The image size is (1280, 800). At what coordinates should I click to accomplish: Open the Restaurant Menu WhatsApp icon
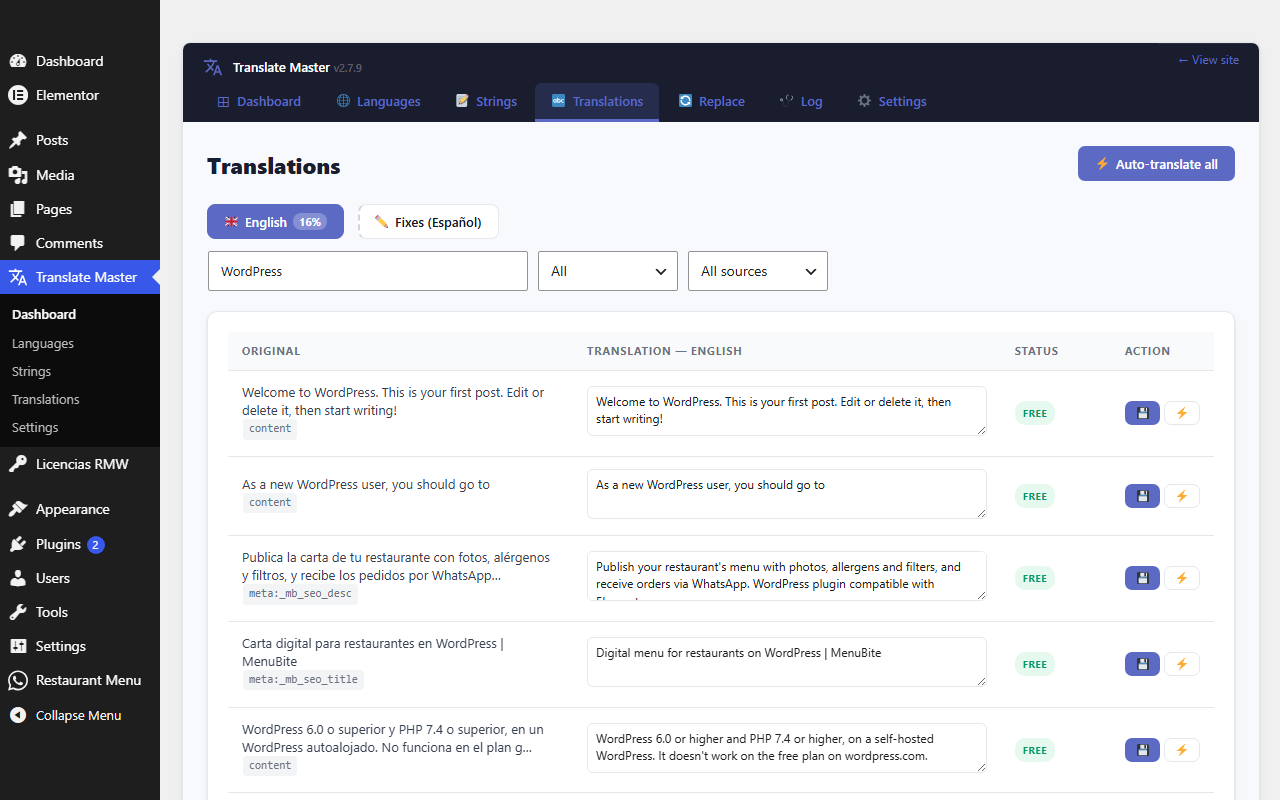[18, 680]
